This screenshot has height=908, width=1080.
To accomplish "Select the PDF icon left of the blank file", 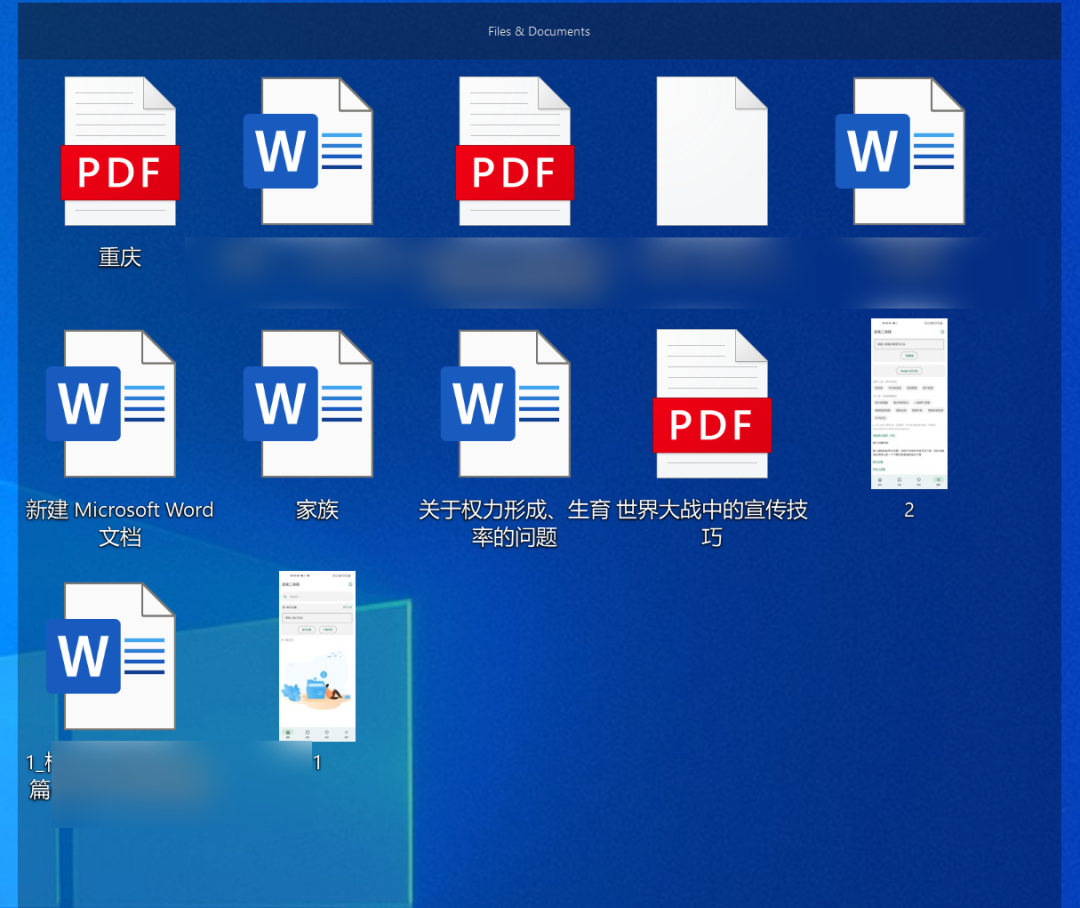I will pyautogui.click(x=515, y=151).
